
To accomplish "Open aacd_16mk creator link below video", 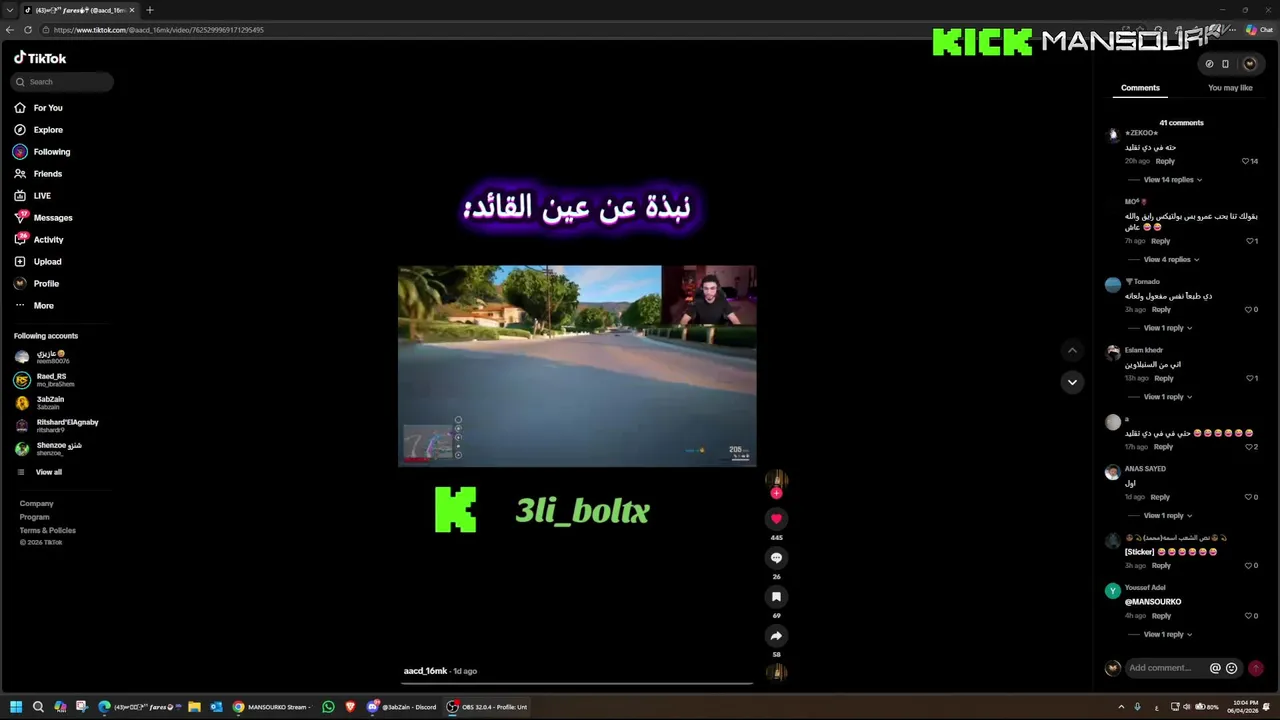I will [x=425, y=671].
